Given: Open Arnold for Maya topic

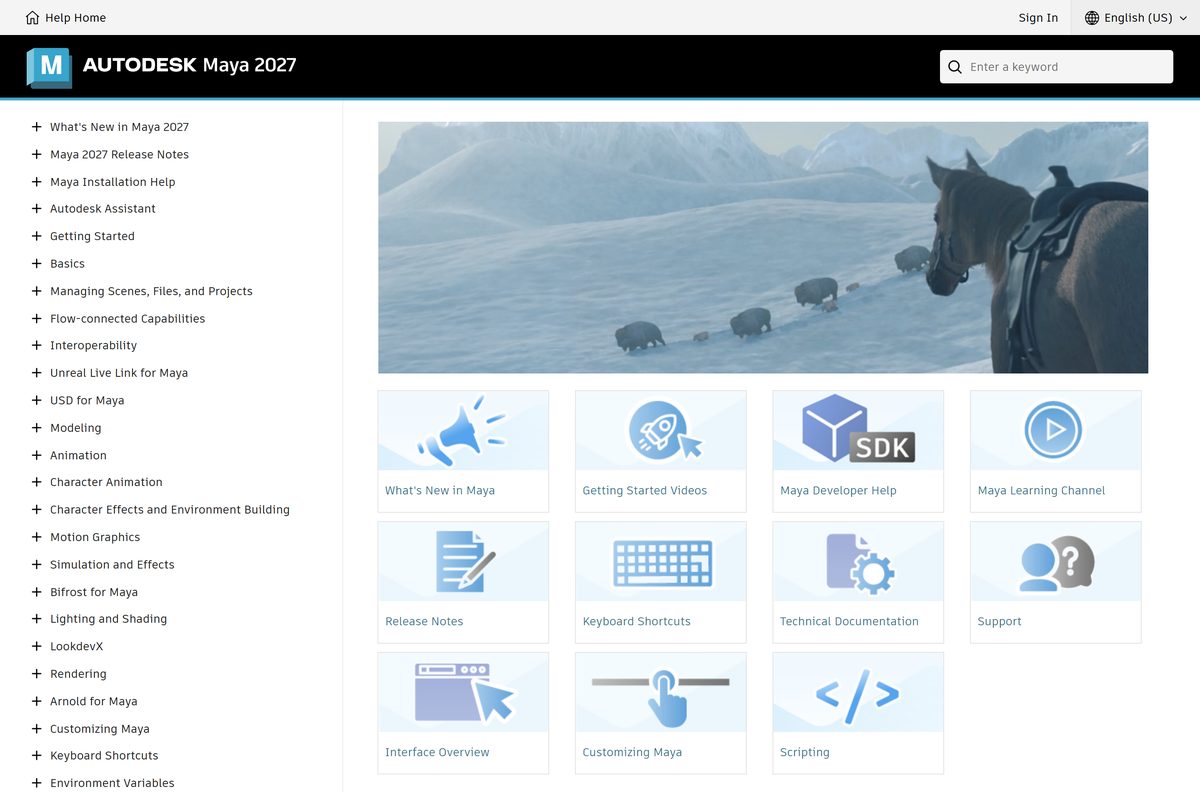Looking at the screenshot, I should pos(94,702).
